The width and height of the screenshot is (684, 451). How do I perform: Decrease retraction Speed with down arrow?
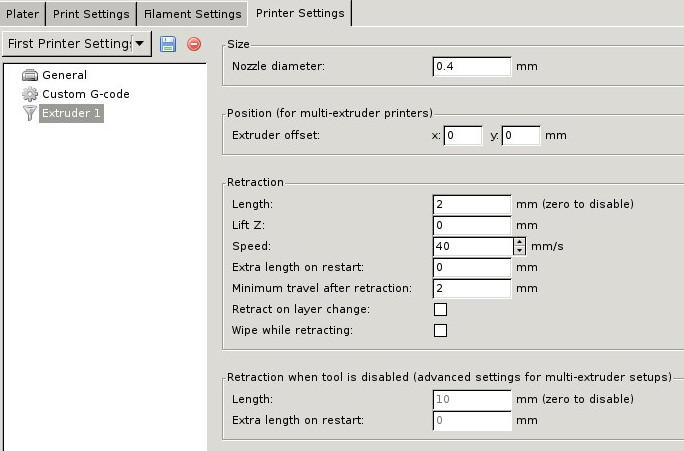519,251
